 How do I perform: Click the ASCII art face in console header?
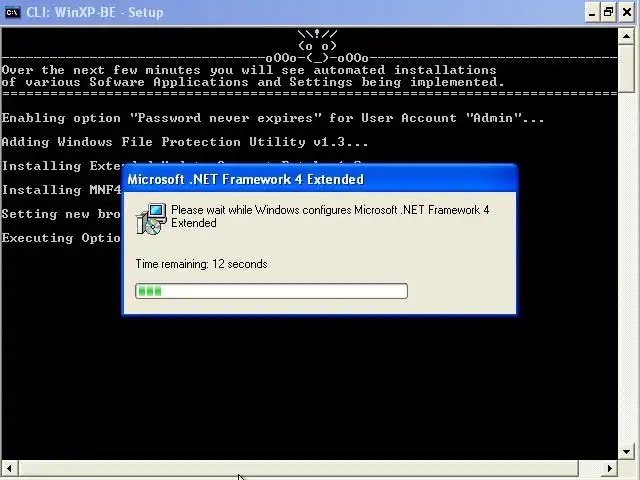click(317, 46)
